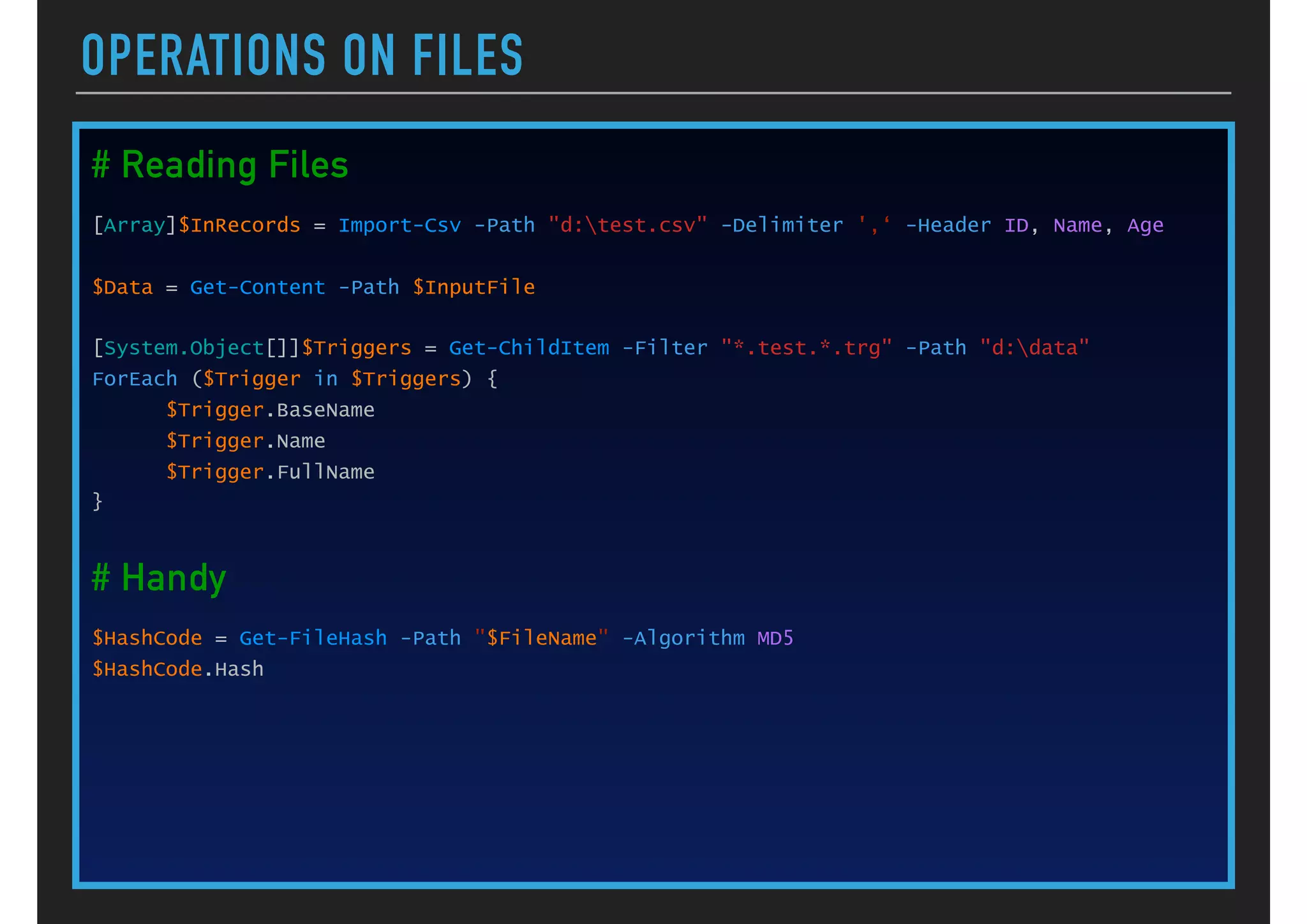The height and width of the screenshot is (924, 1307).
Task: Click the 'Get-FileHash' command
Action: [313, 638]
